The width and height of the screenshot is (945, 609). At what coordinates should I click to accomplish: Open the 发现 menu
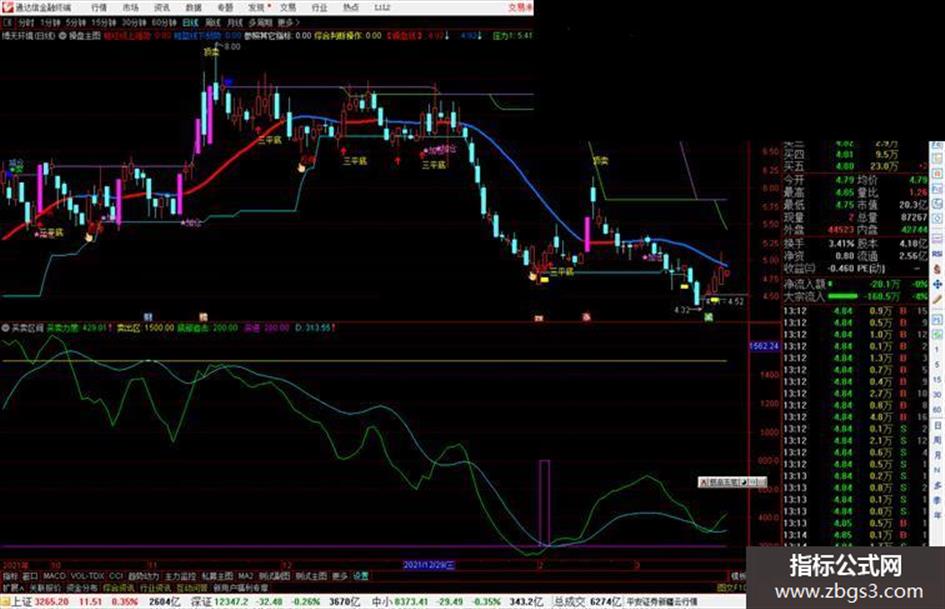(257, 8)
